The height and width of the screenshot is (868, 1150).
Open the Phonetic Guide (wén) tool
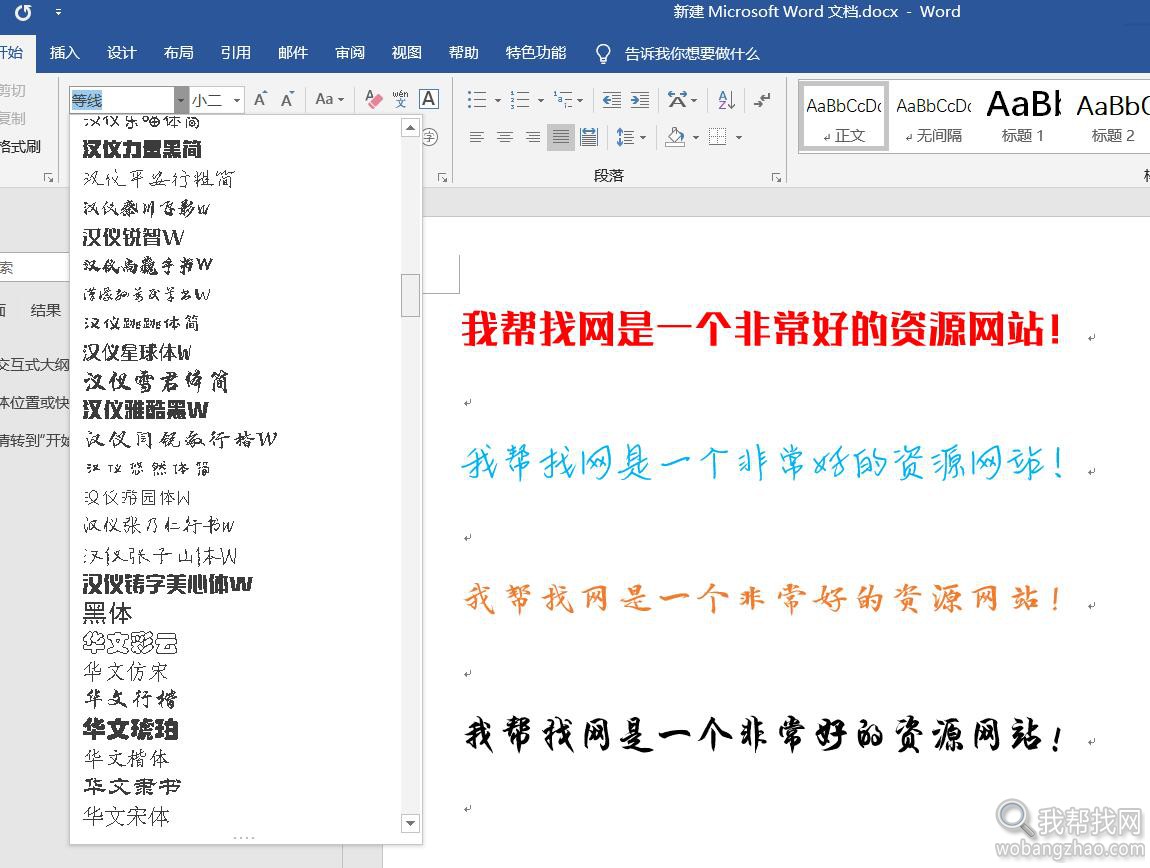point(400,99)
